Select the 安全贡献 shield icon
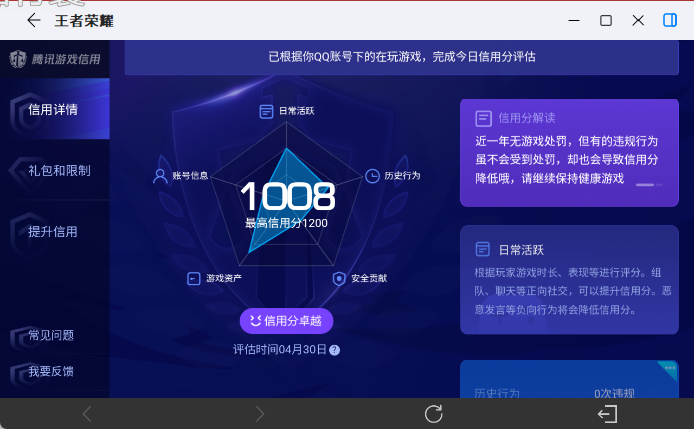Image resolution: width=694 pixels, height=429 pixels. click(339, 278)
